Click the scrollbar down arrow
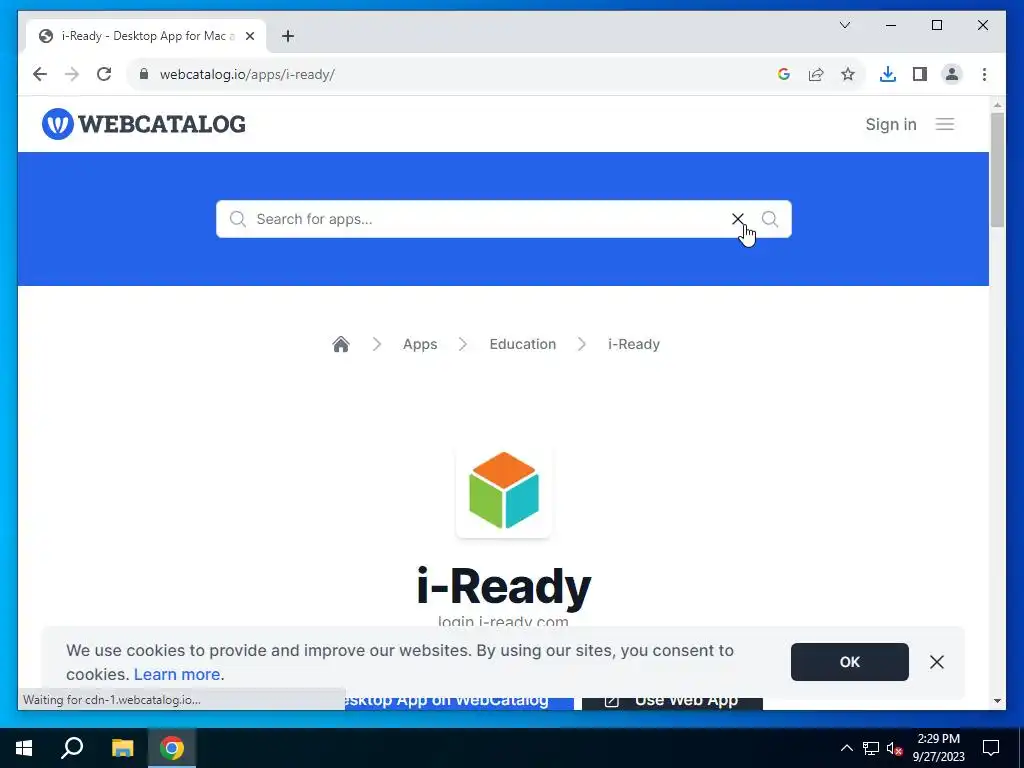 (x=997, y=701)
